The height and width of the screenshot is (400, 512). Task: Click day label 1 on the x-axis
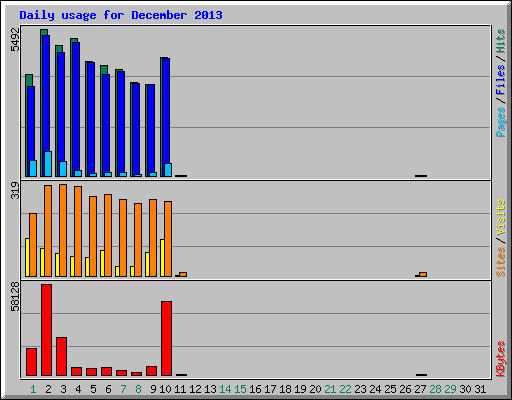pos(33,389)
